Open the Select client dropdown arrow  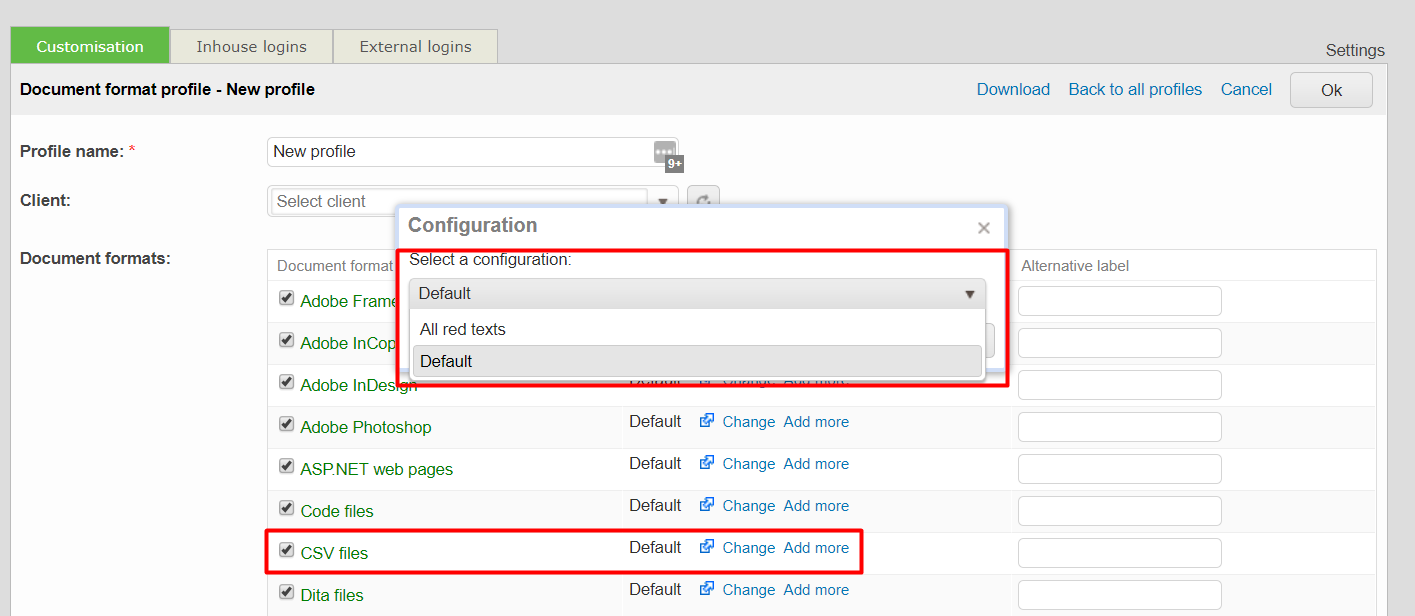click(x=662, y=201)
